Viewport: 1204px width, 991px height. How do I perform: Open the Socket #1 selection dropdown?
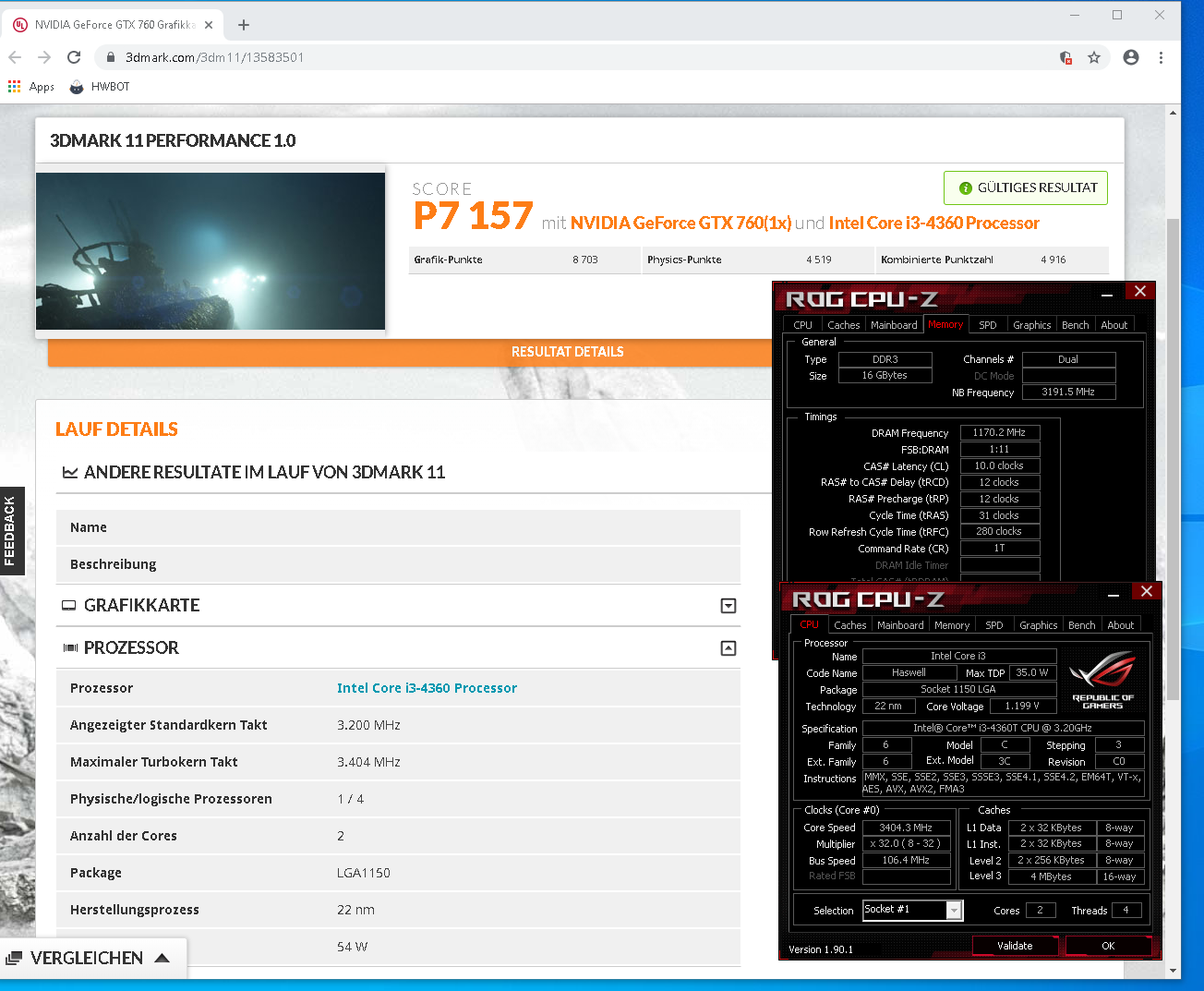912,910
